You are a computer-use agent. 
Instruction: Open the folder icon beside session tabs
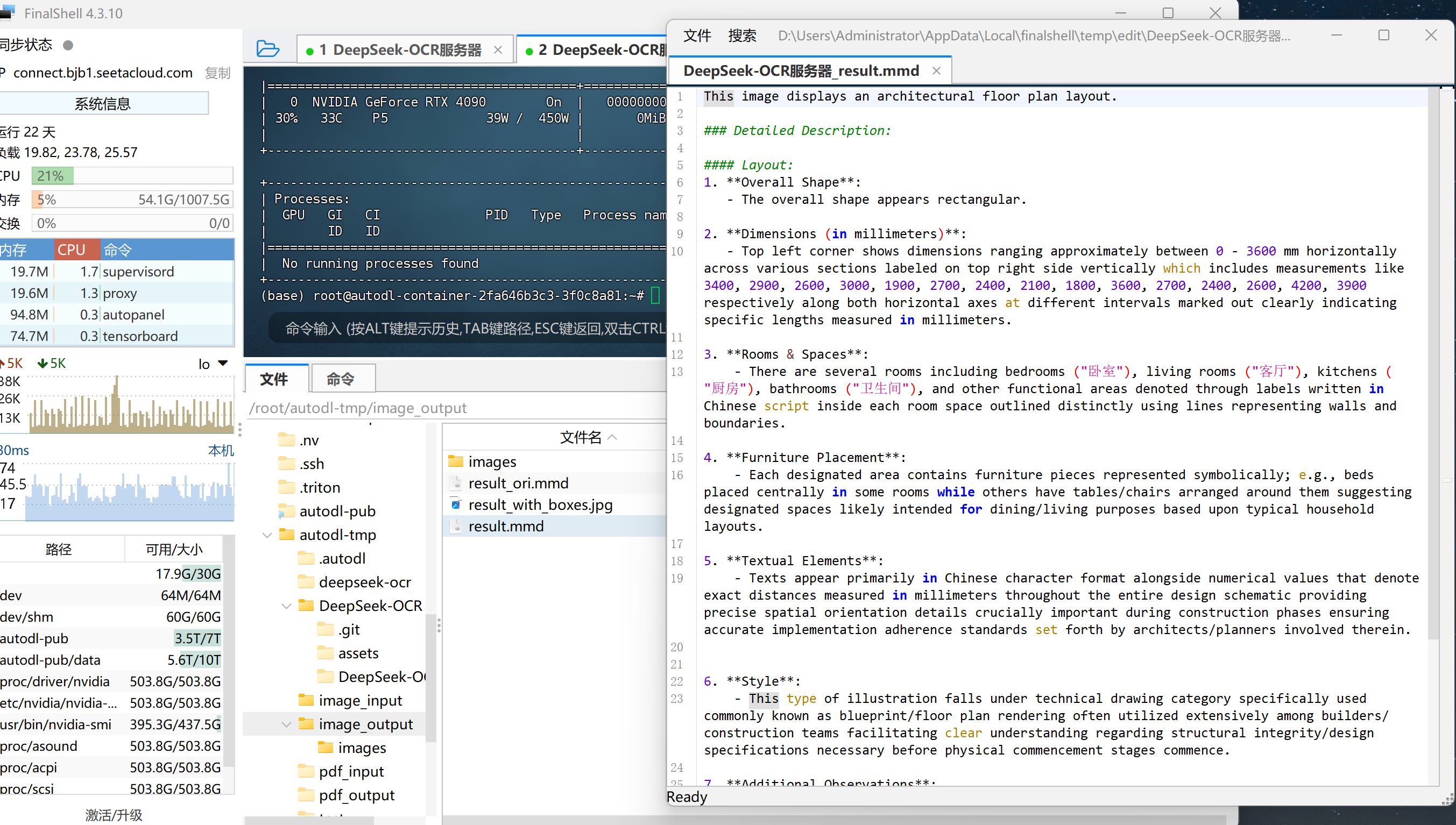(x=267, y=49)
